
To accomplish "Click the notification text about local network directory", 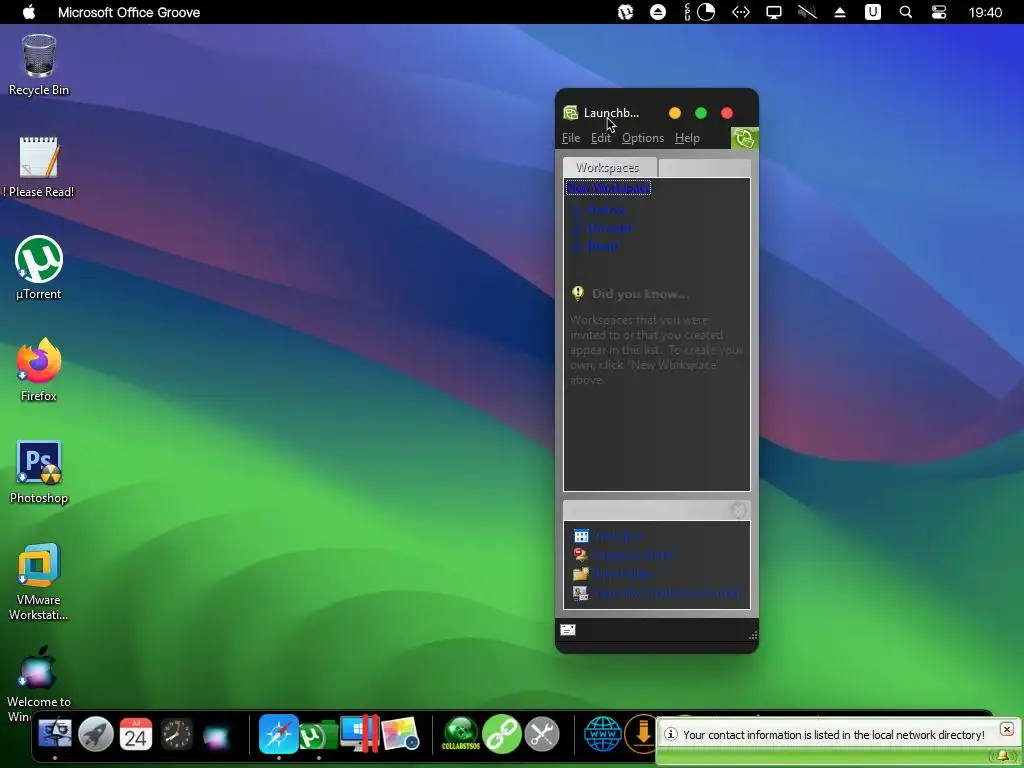I will point(833,735).
